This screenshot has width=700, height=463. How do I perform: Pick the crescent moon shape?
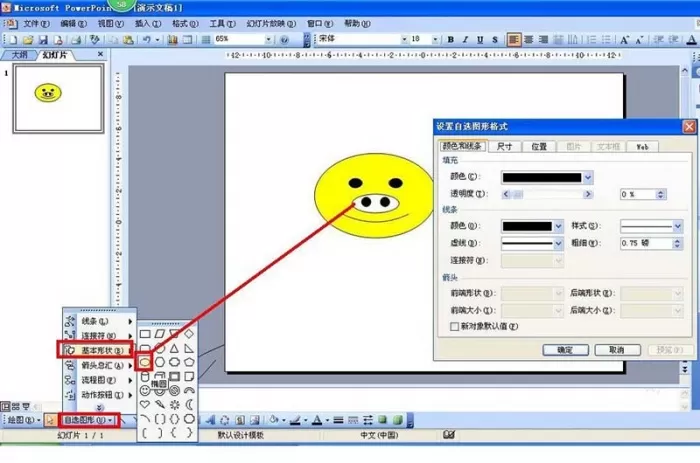click(x=189, y=405)
